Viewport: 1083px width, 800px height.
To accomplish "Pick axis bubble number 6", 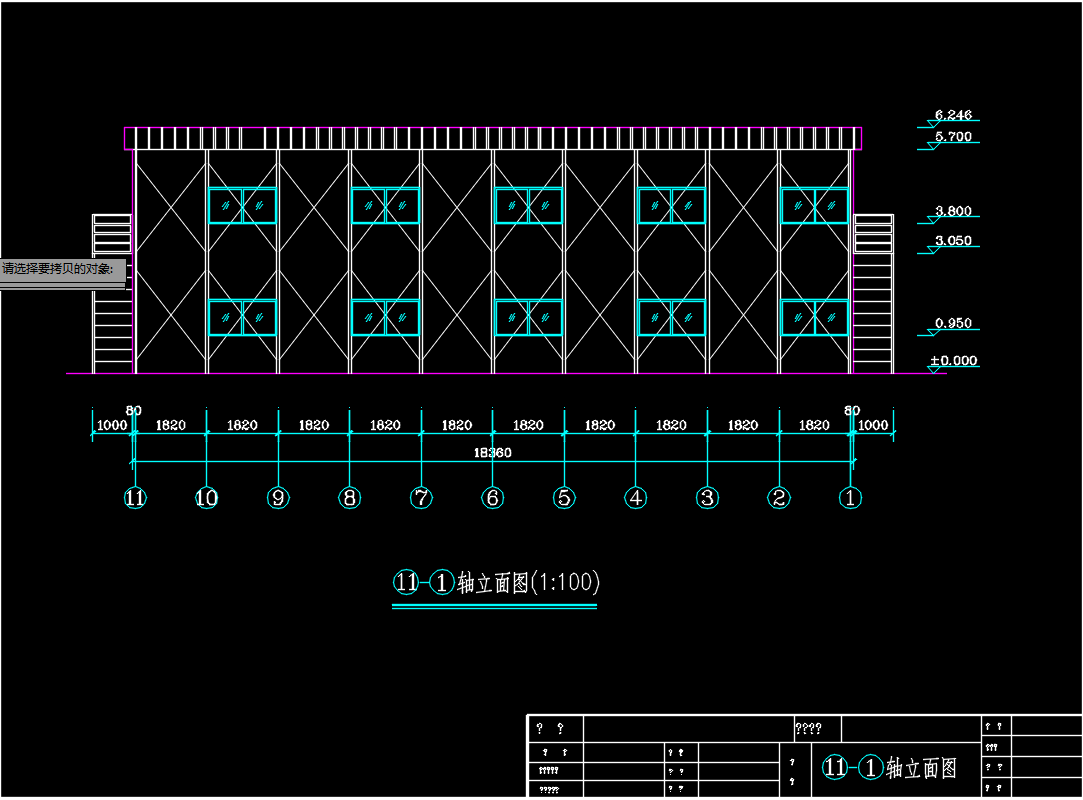I will 492,497.
